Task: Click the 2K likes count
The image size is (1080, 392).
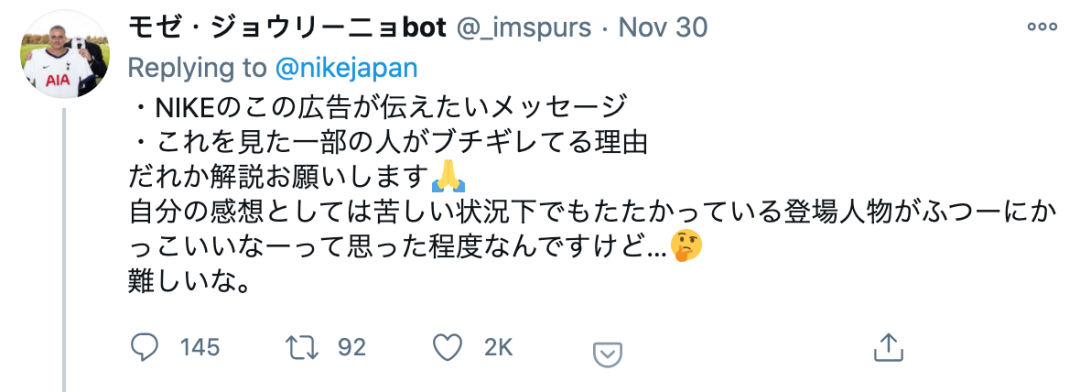Action: point(499,347)
